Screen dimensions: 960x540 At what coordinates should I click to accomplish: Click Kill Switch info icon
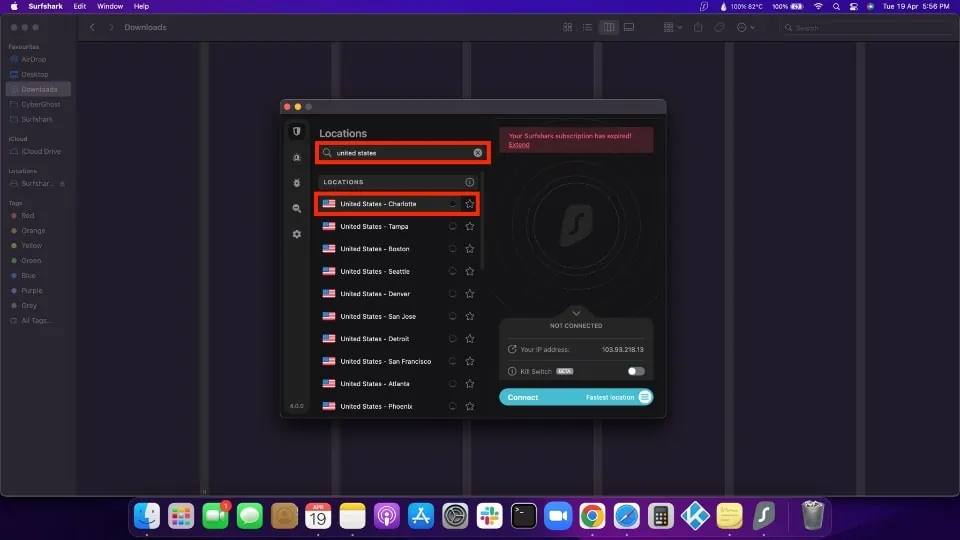[512, 372]
